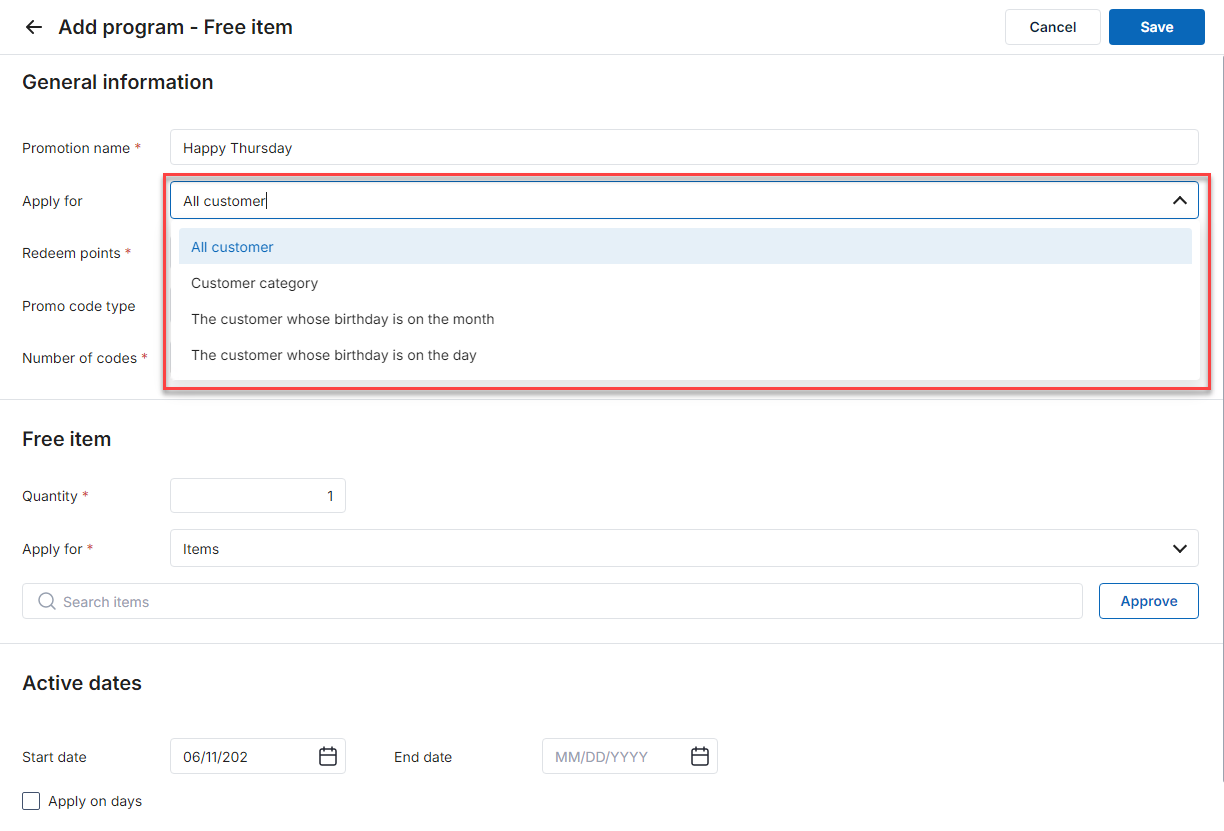Viewport: 1224px width, 831px height.
Task: Click the General information heading
Action: point(118,82)
